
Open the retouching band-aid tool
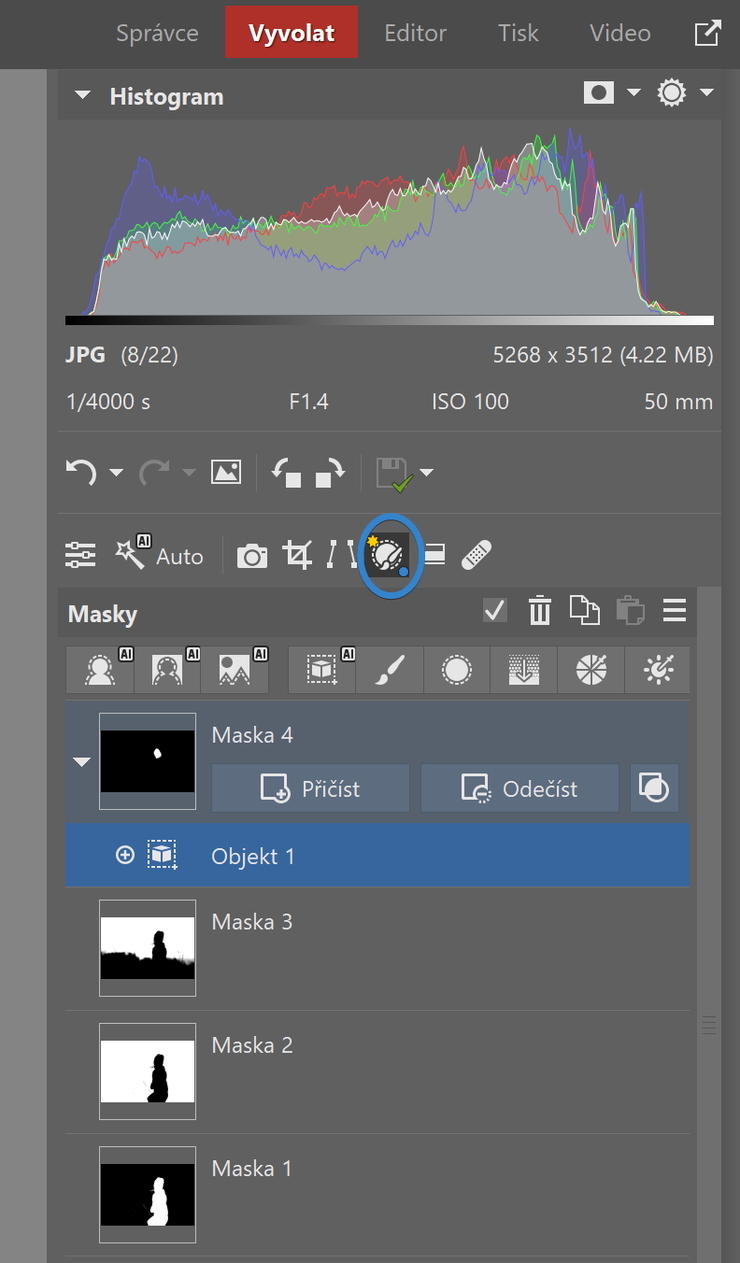476,555
